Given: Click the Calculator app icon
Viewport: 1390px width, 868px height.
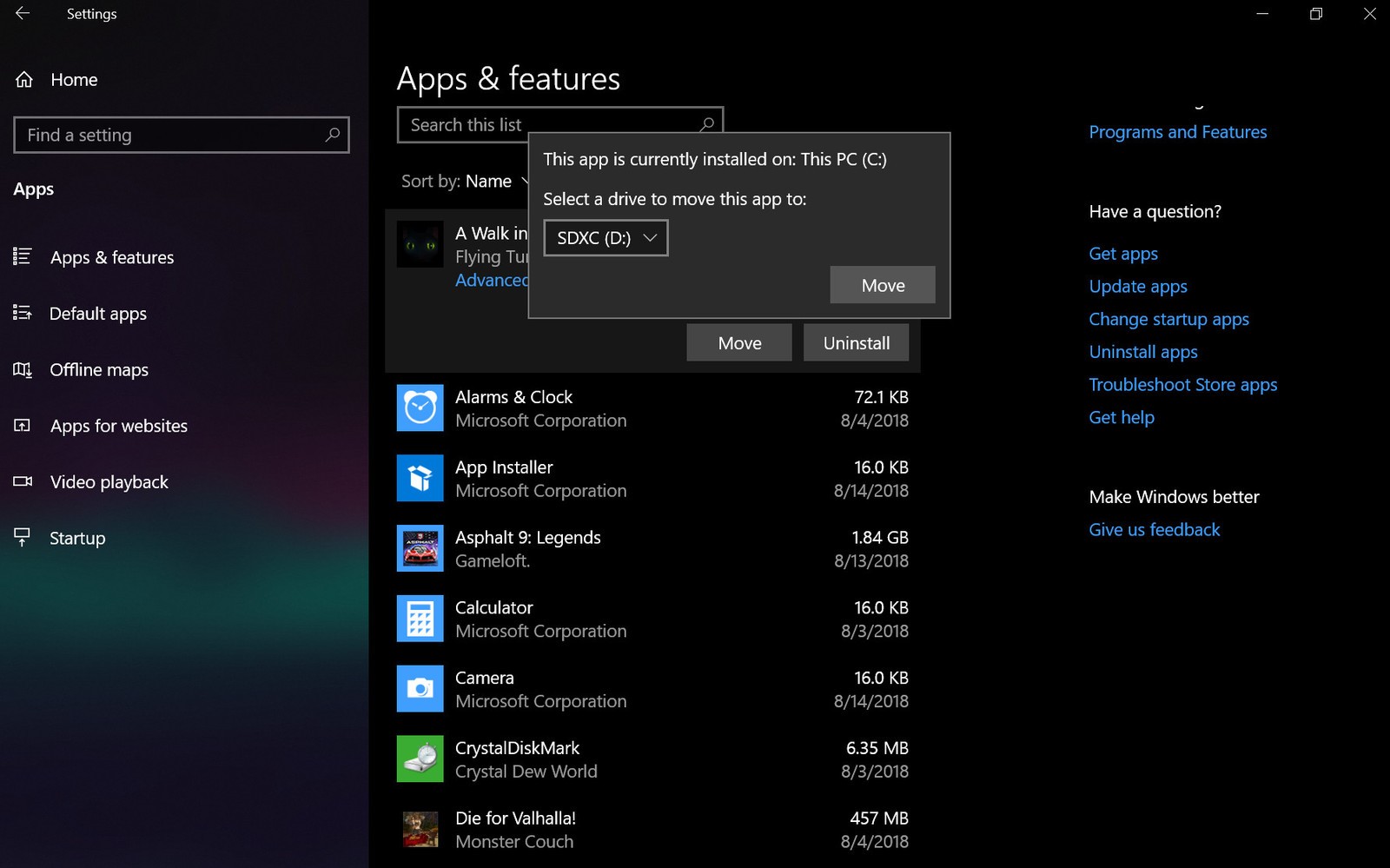Looking at the screenshot, I should [x=420, y=619].
